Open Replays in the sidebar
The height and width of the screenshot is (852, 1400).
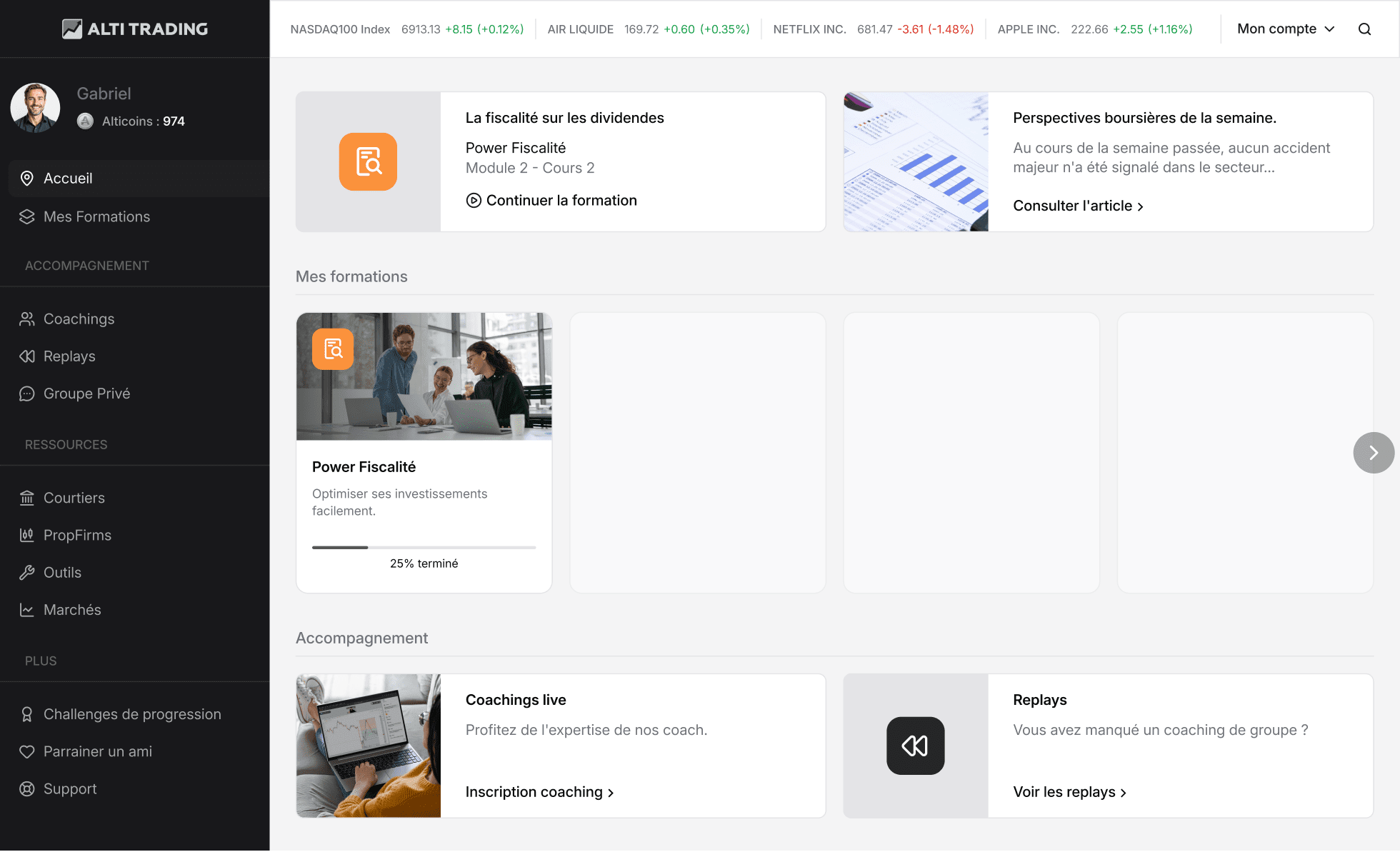139,356
